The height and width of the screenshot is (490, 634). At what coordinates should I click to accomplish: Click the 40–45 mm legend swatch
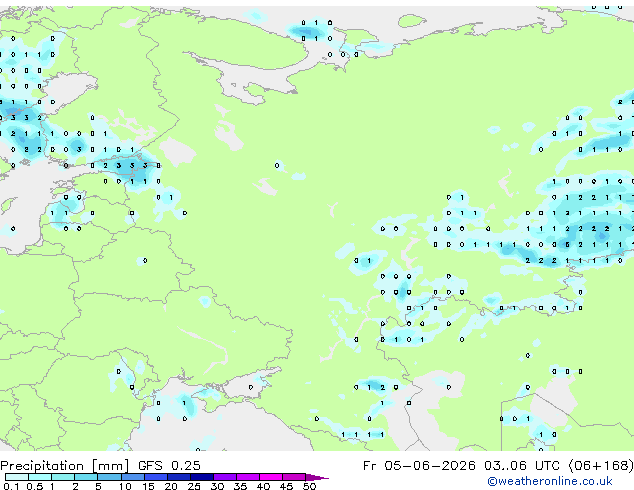coord(271,477)
